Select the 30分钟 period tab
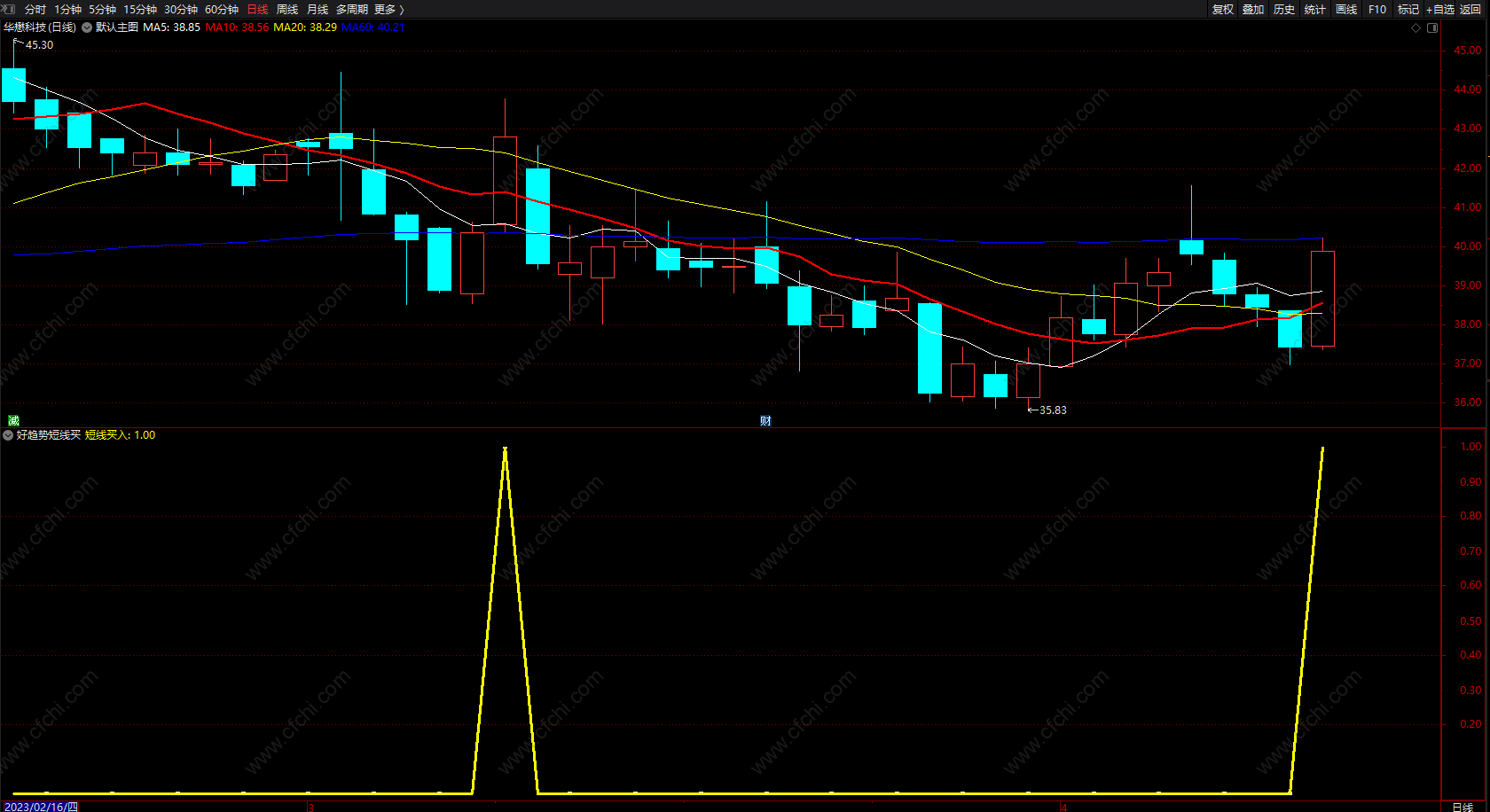 [x=181, y=9]
